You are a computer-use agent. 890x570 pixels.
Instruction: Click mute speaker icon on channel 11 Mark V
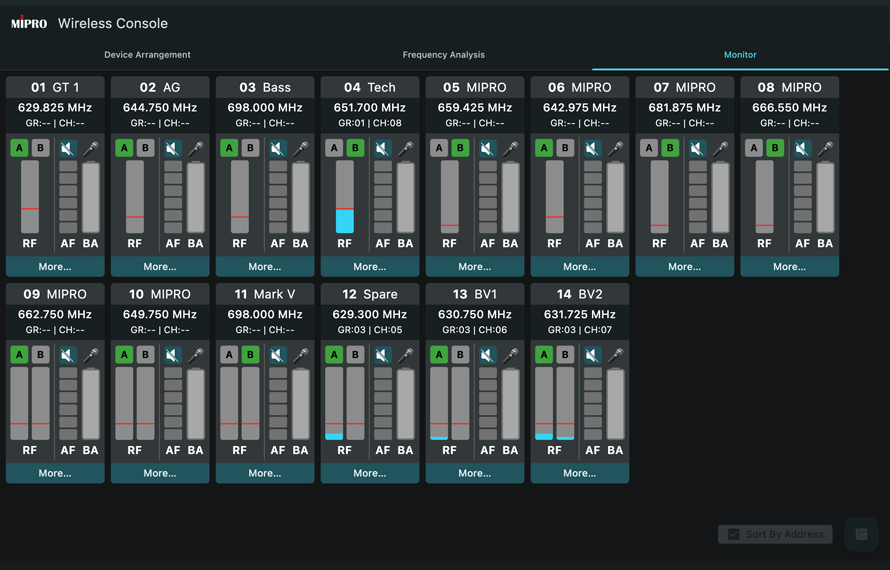click(278, 355)
